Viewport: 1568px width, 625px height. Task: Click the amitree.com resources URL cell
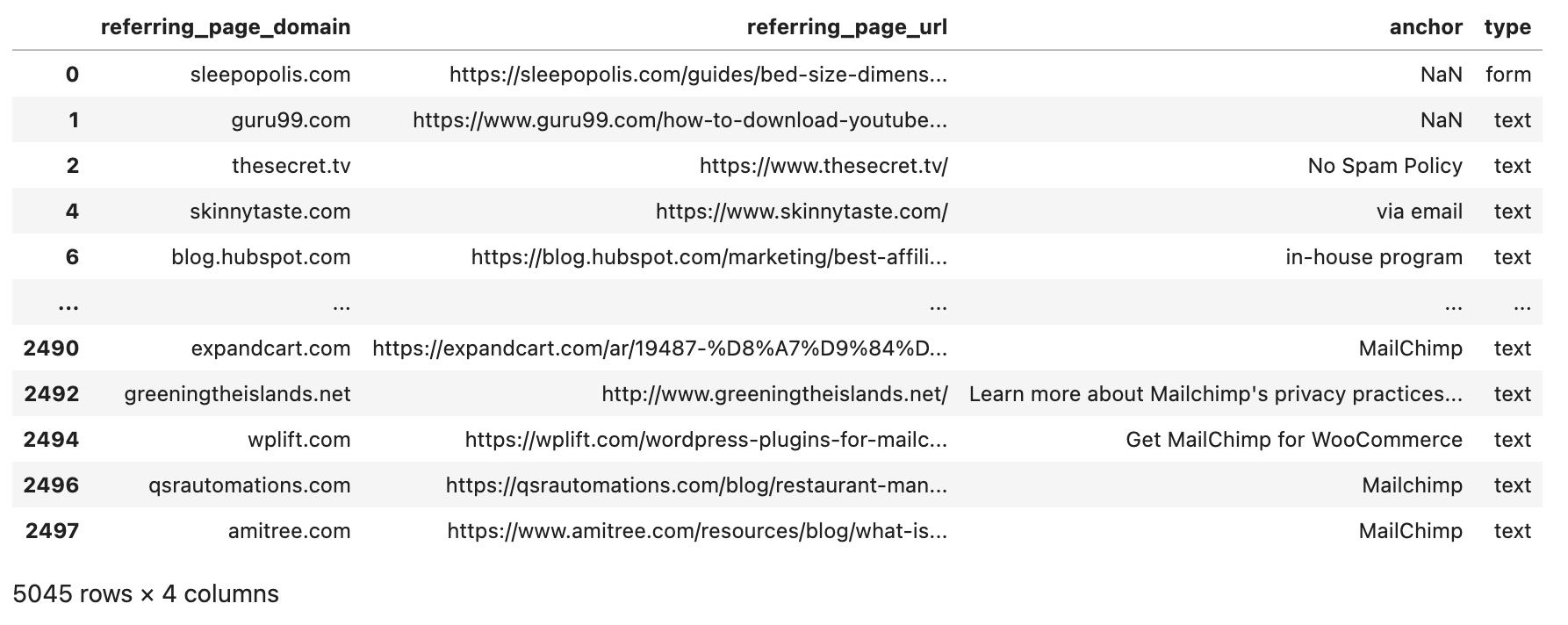coord(698,531)
